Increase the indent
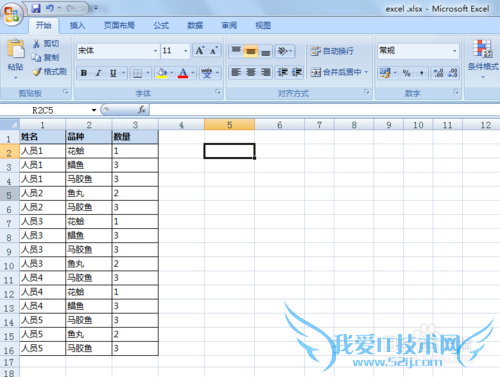 point(297,72)
